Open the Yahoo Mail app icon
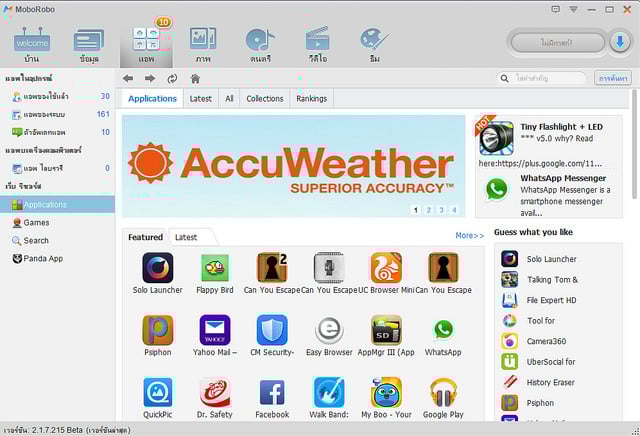This screenshot has width=640, height=436. coord(215,330)
